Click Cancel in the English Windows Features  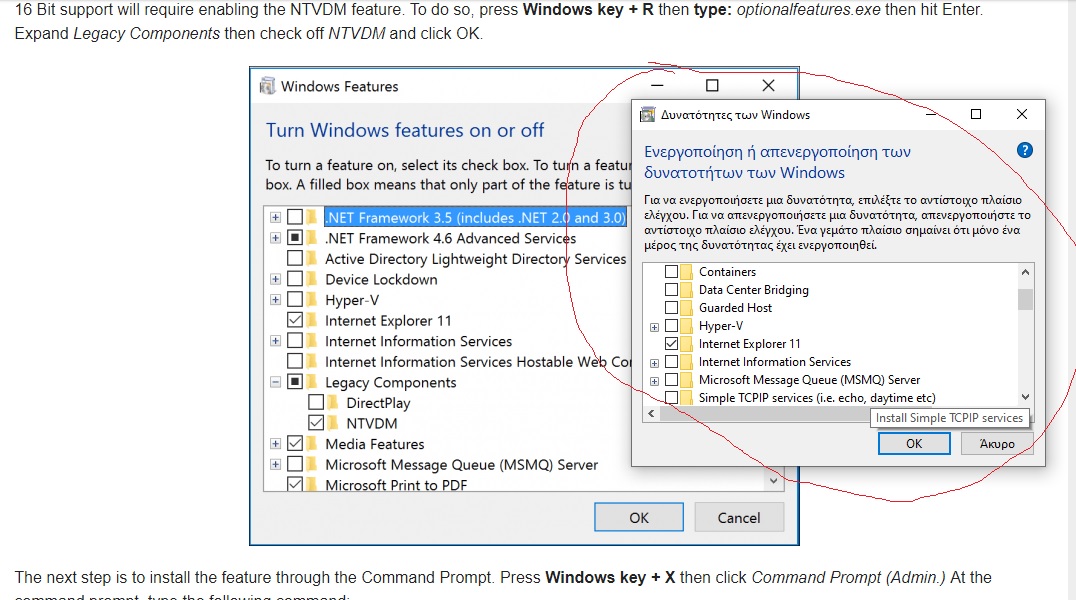pos(739,518)
